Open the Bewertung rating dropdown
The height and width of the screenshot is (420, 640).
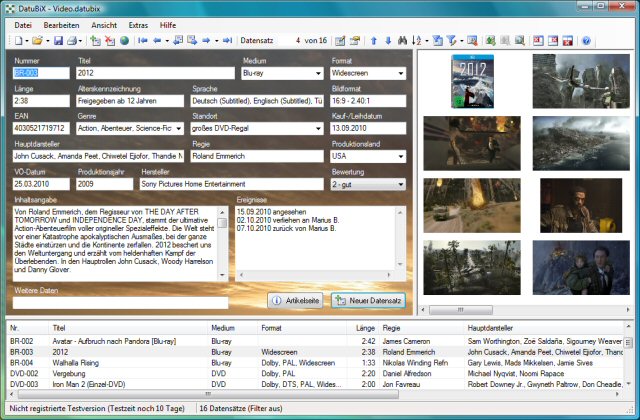click(x=402, y=185)
